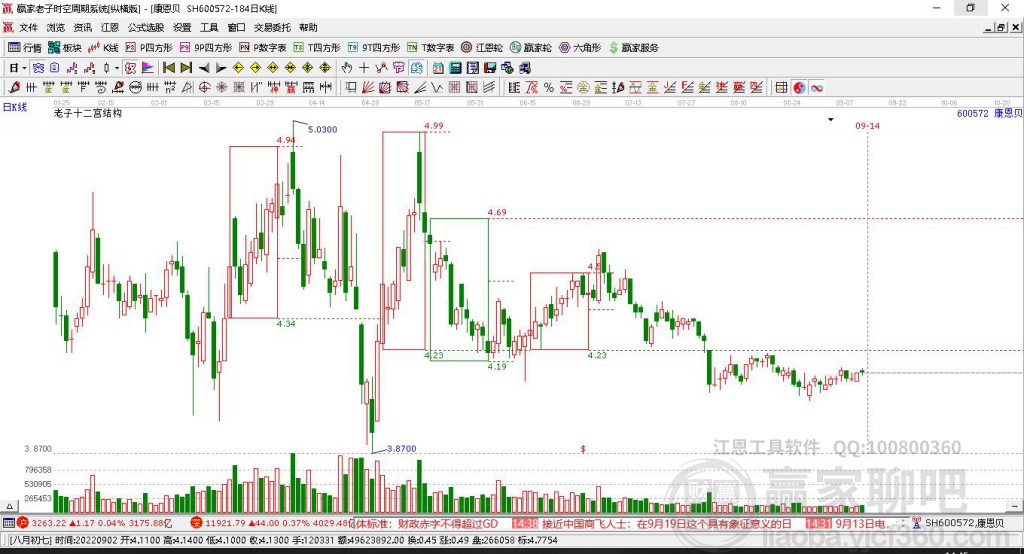Toggle the highlighted 线 line-drawing button
The image size is (1024, 554).
coord(417,68)
